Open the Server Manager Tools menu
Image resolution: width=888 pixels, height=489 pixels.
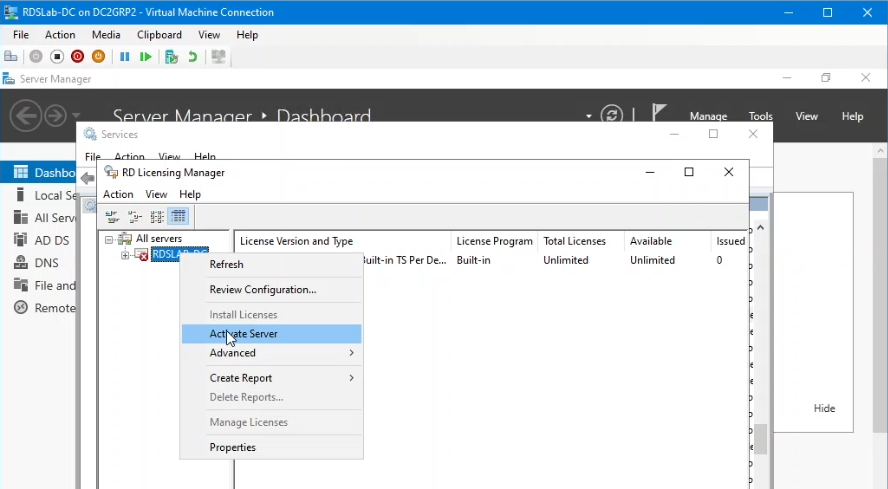click(760, 116)
